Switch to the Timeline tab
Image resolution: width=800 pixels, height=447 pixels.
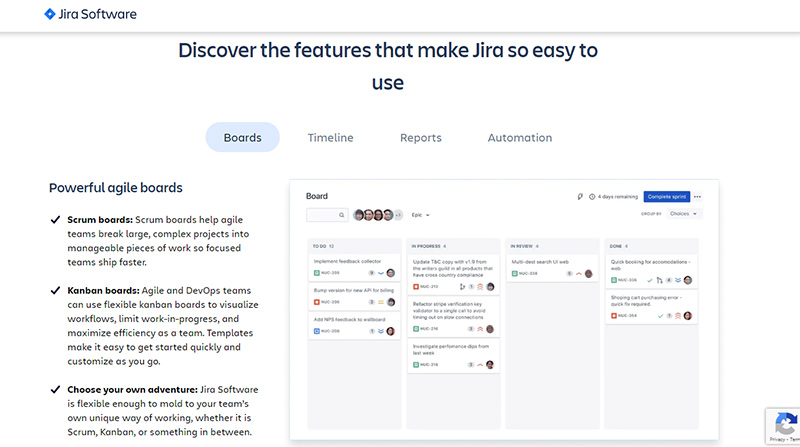pyautogui.click(x=330, y=137)
